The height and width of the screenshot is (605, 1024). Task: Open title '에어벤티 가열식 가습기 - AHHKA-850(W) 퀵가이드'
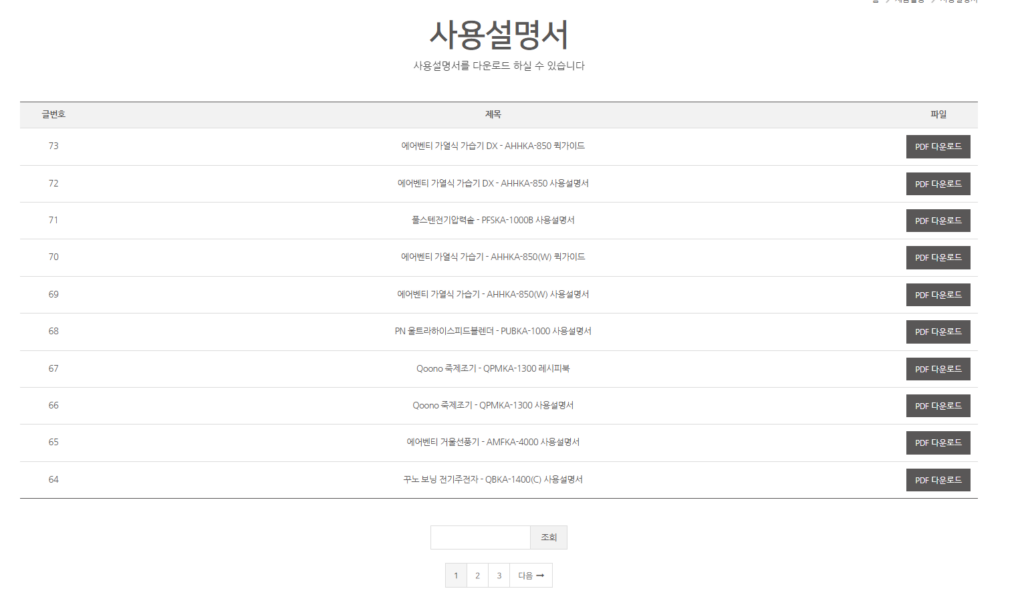click(x=493, y=257)
